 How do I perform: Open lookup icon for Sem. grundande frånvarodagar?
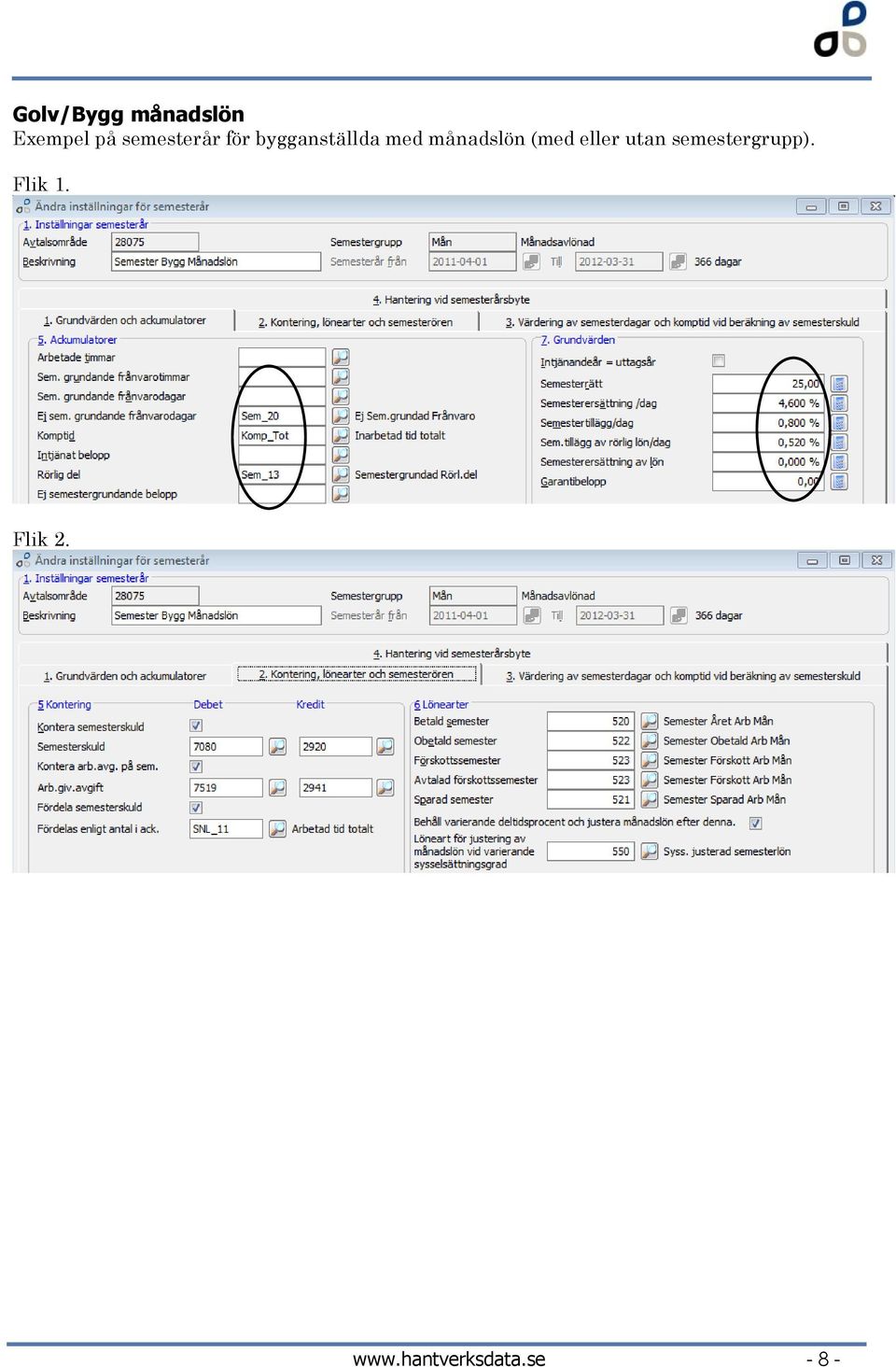pos(341,396)
